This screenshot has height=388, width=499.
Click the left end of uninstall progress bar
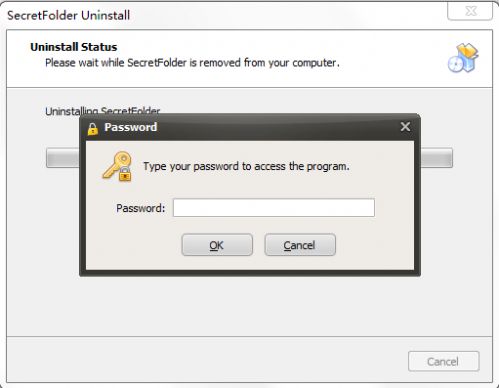[x=63, y=158]
